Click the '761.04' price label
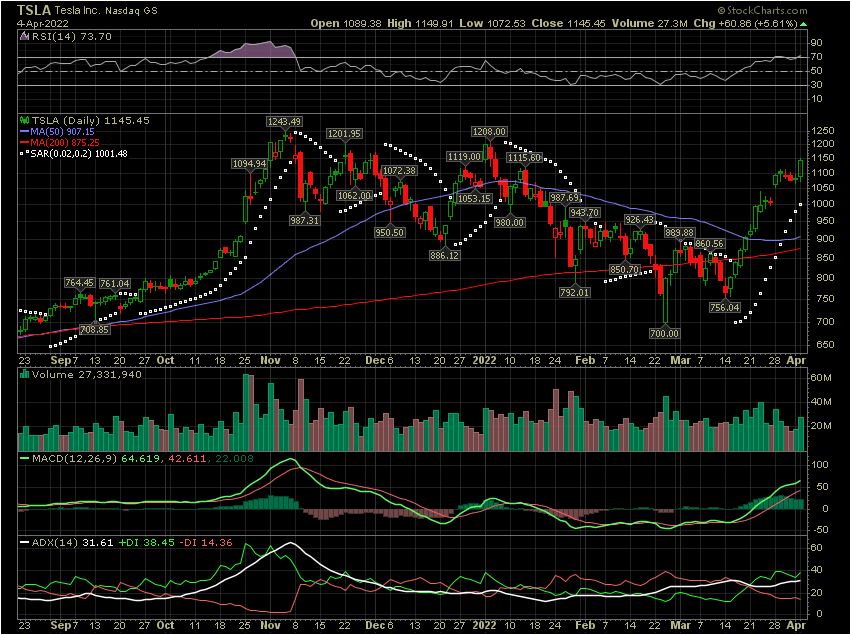 (x=115, y=284)
